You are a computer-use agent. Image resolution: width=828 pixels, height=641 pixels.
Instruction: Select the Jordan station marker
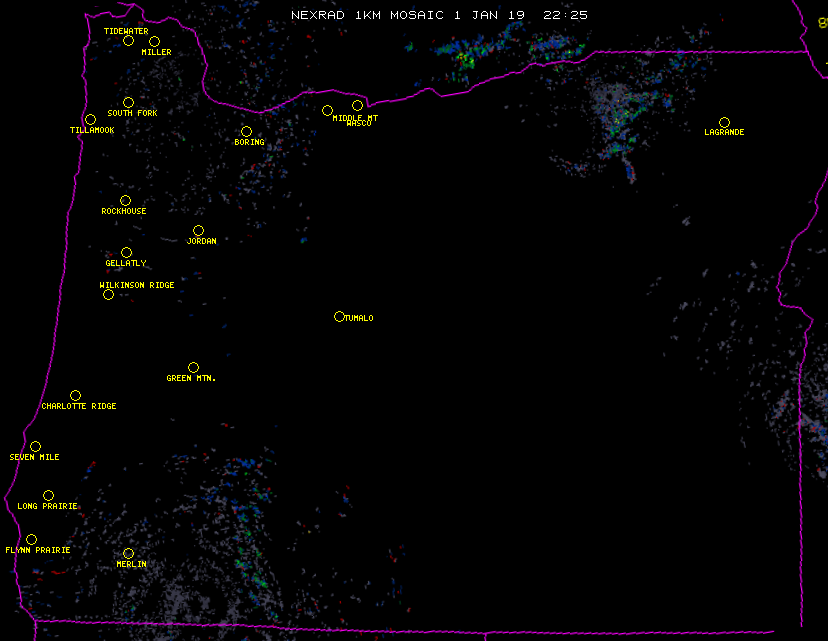tap(198, 230)
